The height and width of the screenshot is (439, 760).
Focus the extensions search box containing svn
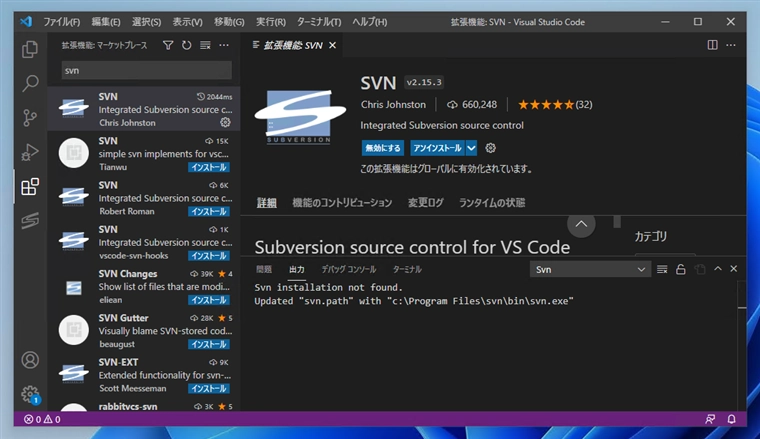coord(146,71)
